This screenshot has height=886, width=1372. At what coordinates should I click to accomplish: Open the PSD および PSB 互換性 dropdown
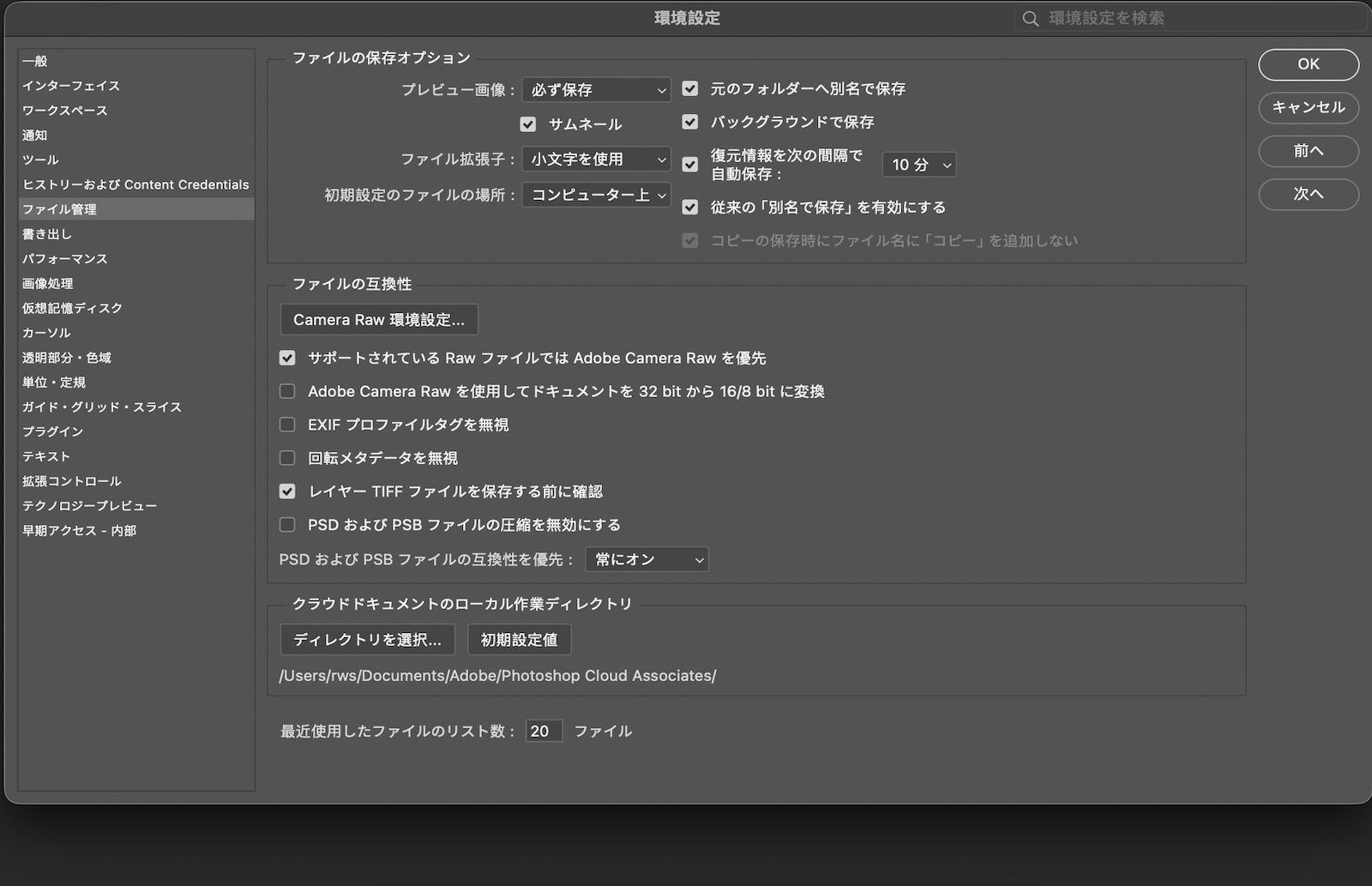tap(646, 559)
